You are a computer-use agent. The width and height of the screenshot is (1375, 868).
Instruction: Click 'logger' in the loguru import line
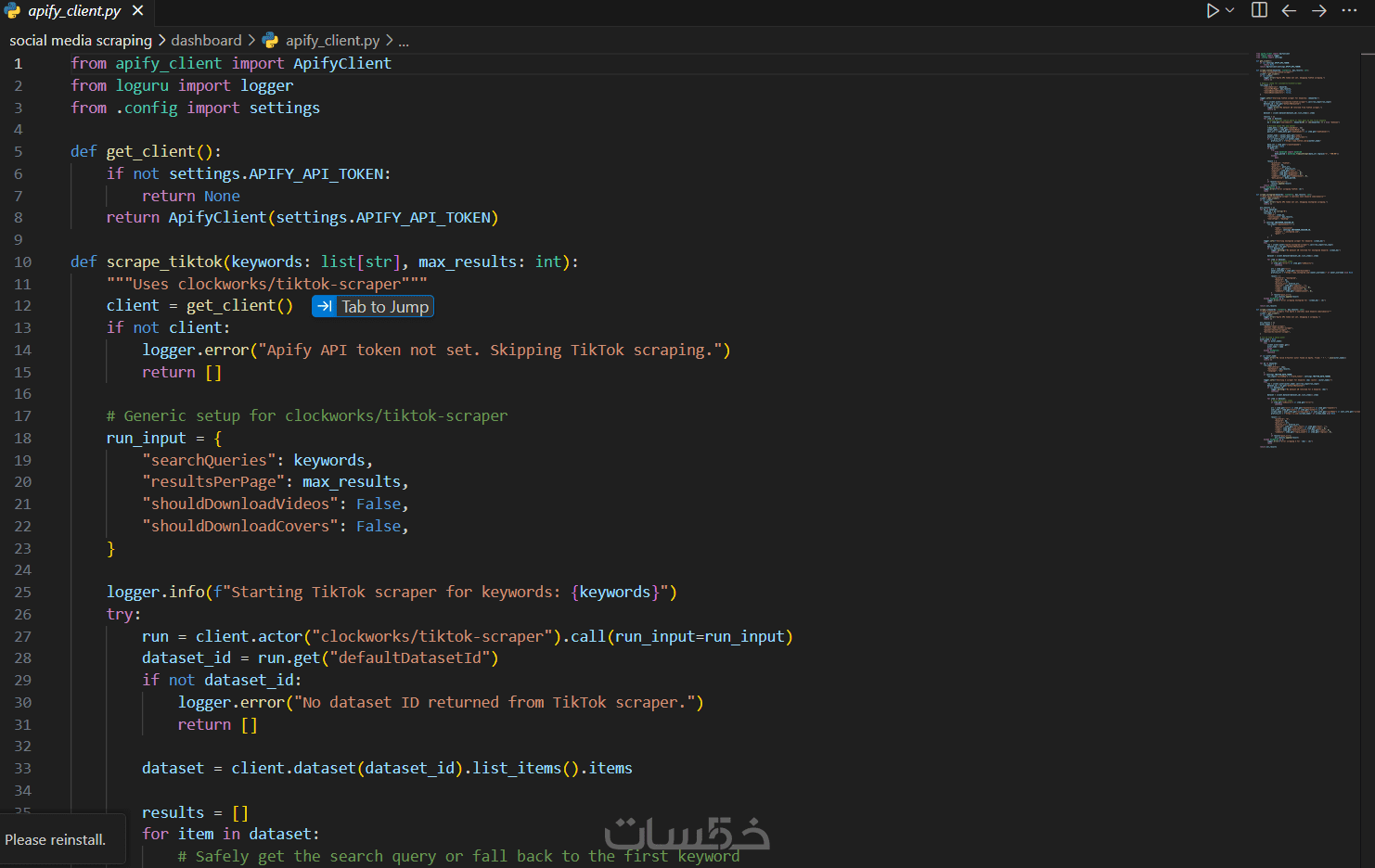(267, 86)
